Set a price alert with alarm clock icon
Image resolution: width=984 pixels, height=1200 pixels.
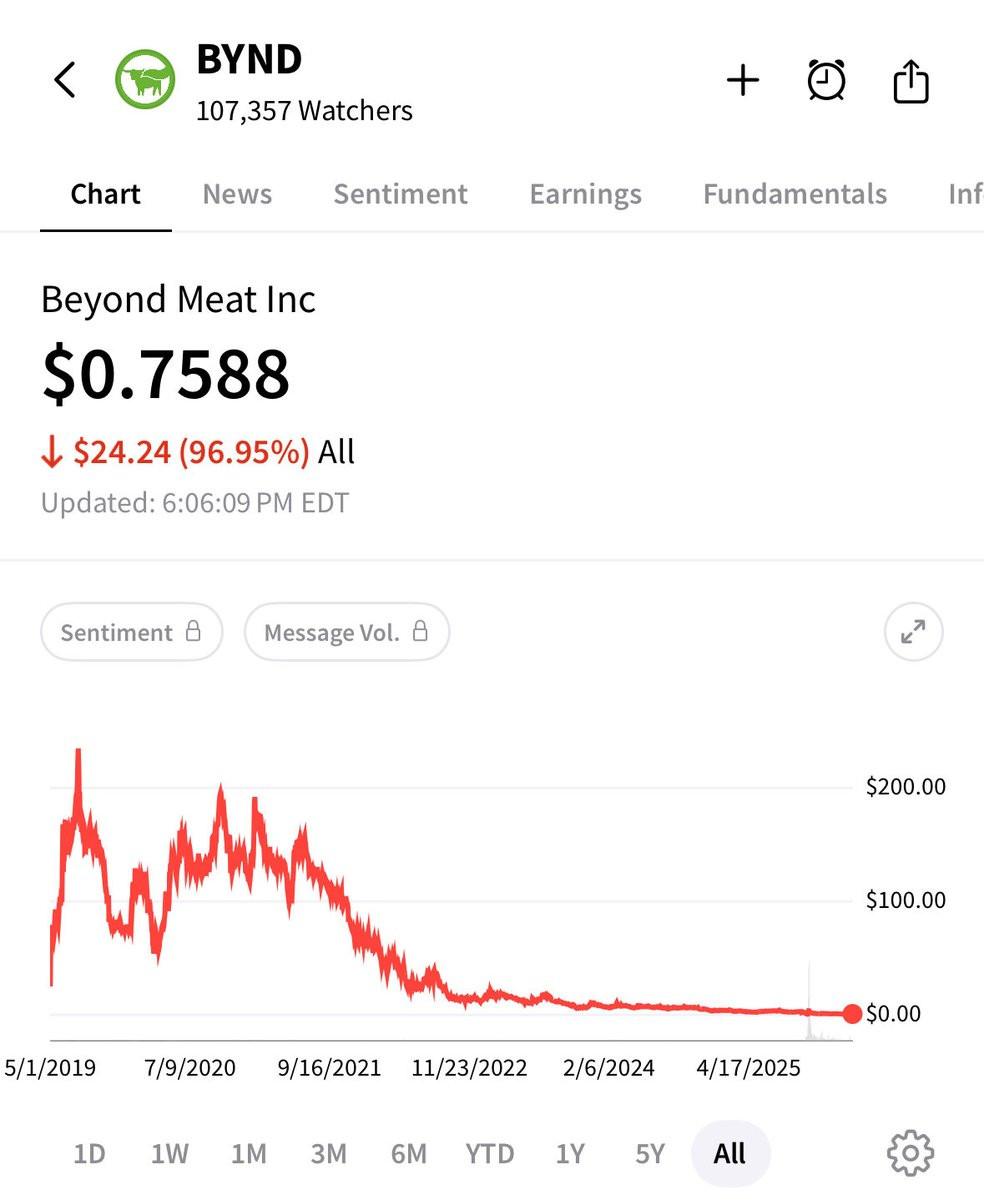pos(826,80)
